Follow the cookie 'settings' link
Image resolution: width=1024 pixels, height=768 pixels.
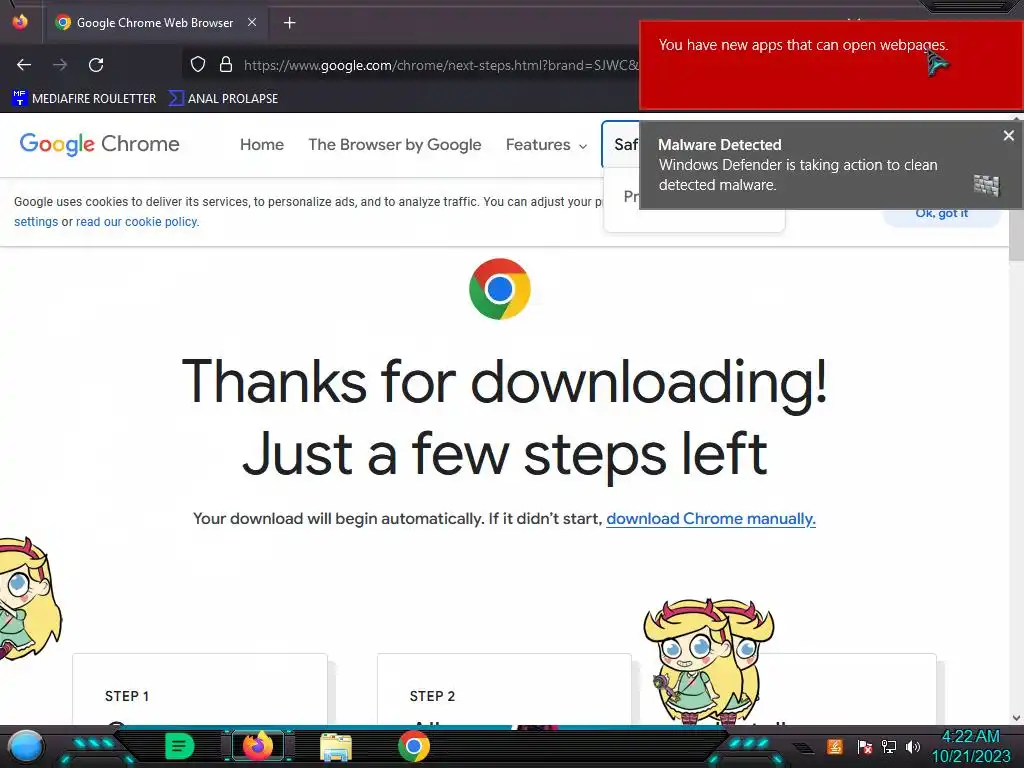pos(36,221)
